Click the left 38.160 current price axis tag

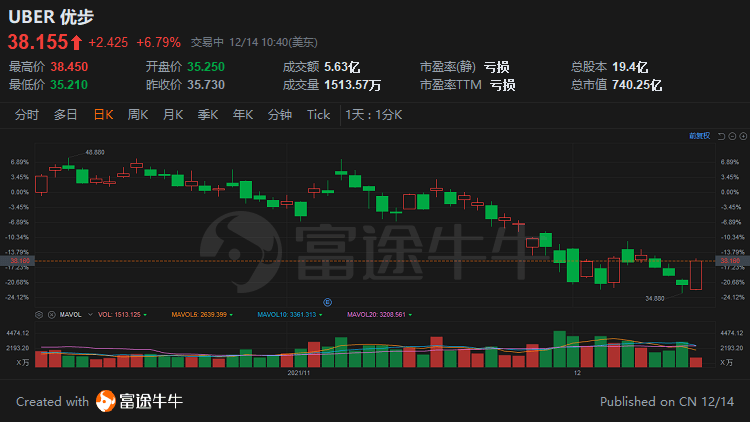pyautogui.click(x=17, y=261)
